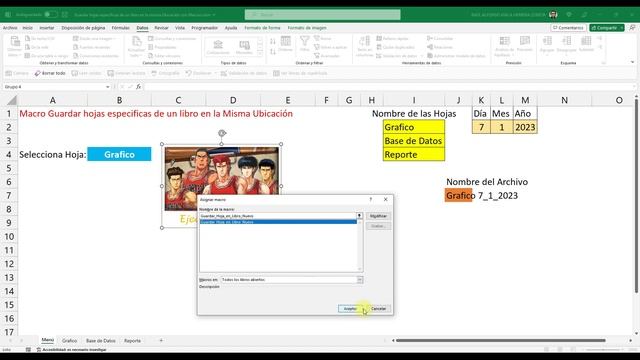The width and height of the screenshot is (640, 360).
Task: Switch to the Grafico sheet tab
Action: [69, 340]
